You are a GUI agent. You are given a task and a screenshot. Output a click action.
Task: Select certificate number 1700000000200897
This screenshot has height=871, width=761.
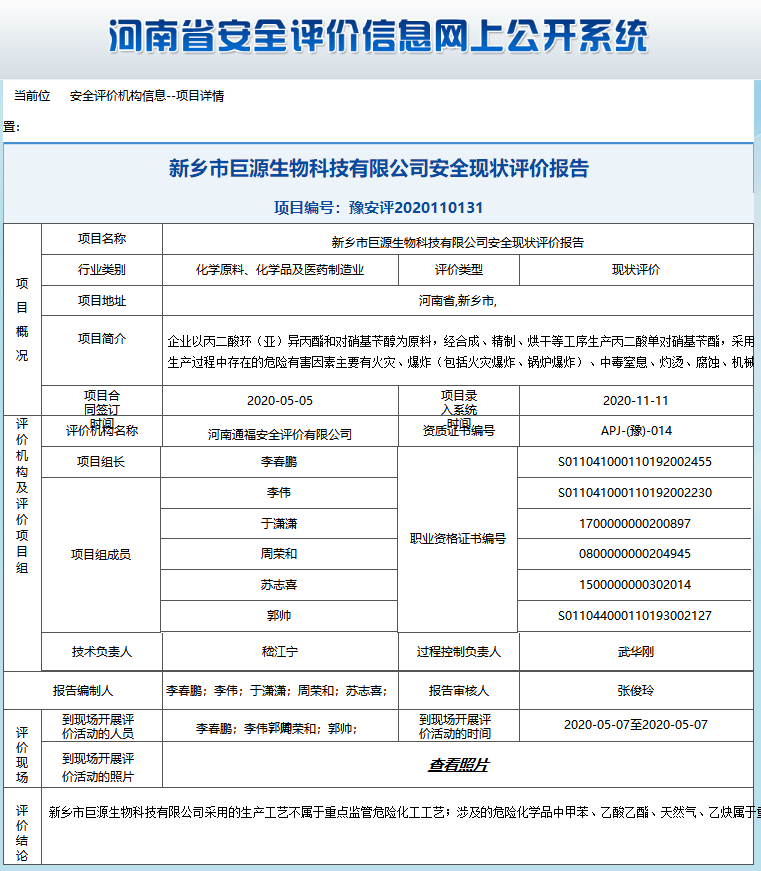point(635,523)
